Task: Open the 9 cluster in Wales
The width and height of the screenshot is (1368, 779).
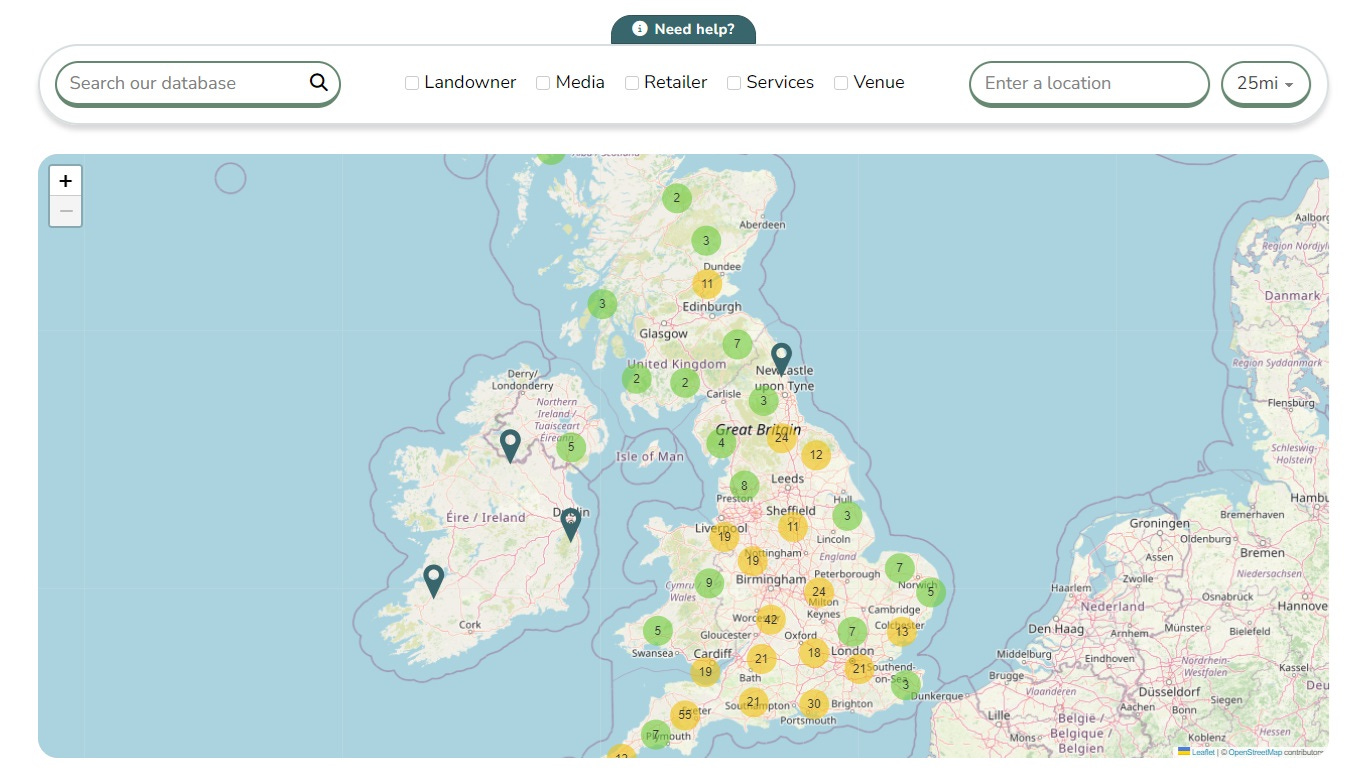Action: [709, 583]
